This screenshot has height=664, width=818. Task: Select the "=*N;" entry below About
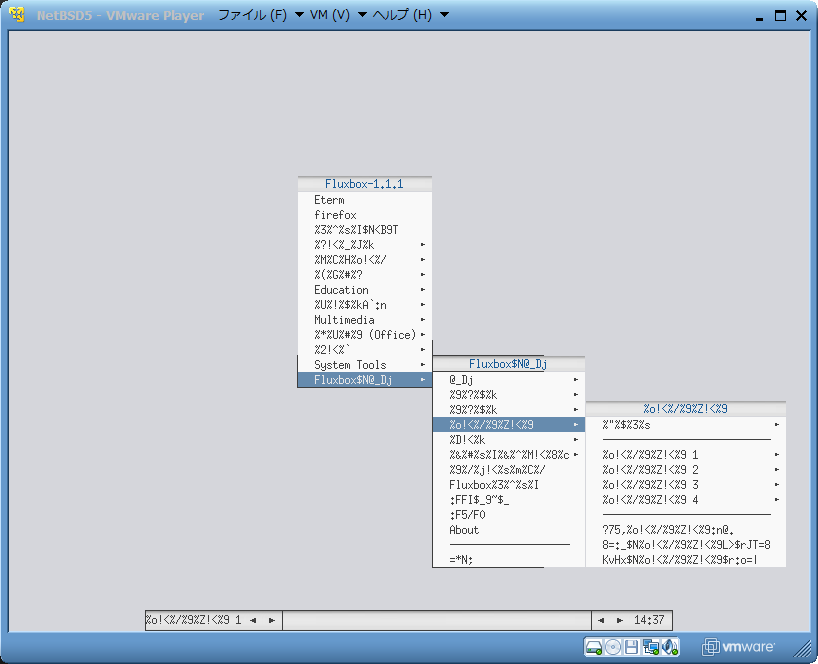point(509,560)
